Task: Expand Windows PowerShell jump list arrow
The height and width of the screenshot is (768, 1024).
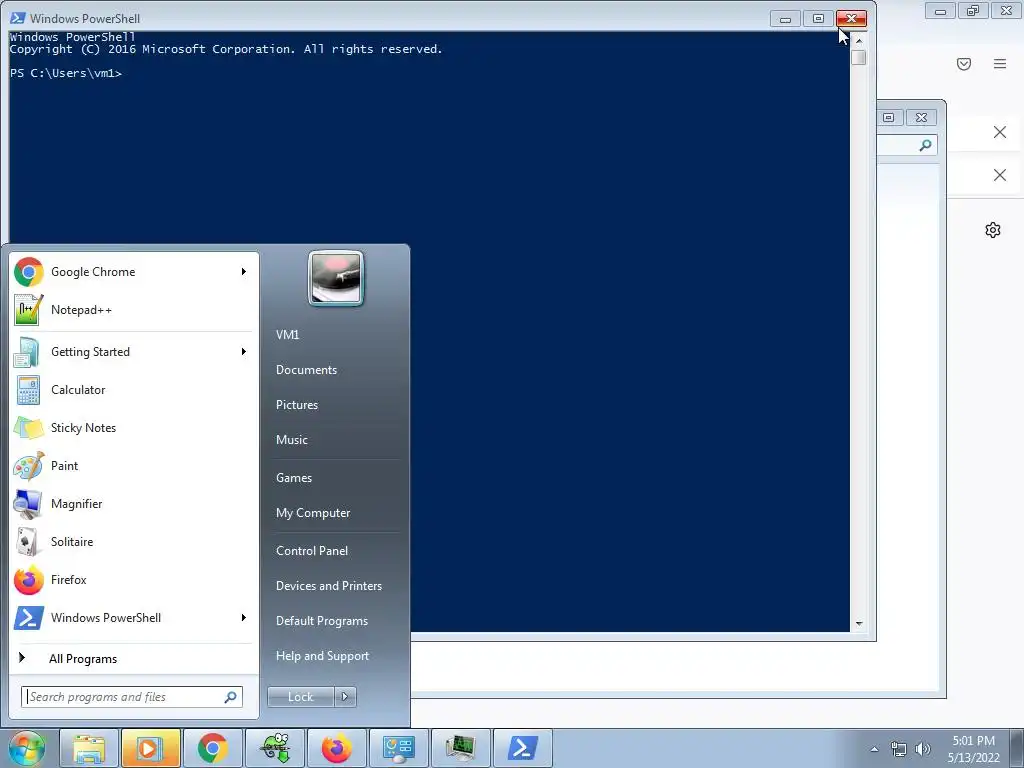Action: pyautogui.click(x=244, y=618)
